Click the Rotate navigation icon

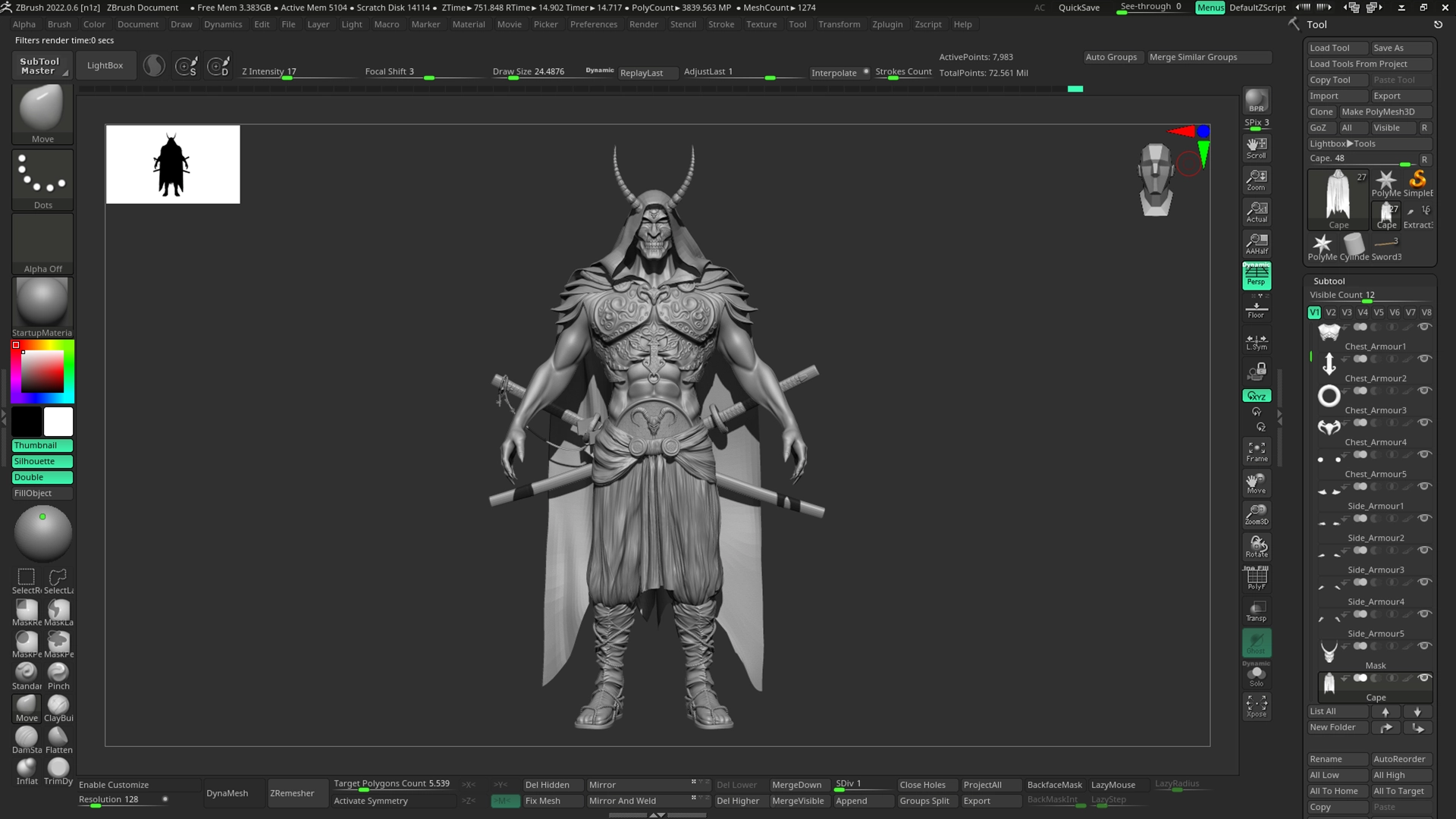(x=1256, y=546)
